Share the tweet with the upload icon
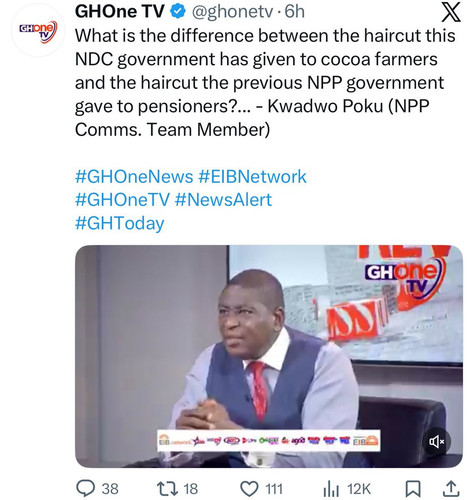474x500 pixels. [450, 489]
